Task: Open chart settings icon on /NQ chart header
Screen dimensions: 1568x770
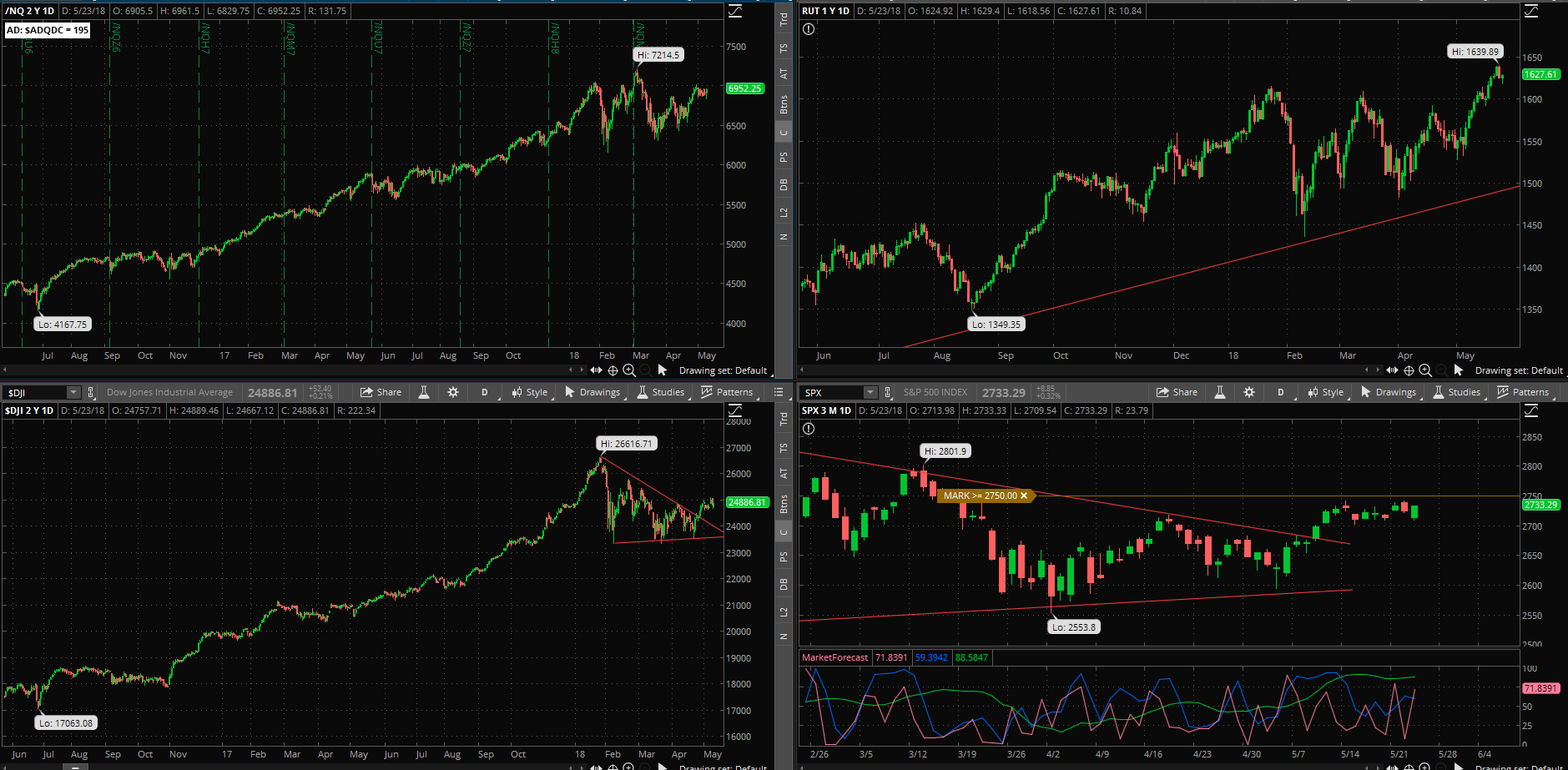Action: point(735,11)
